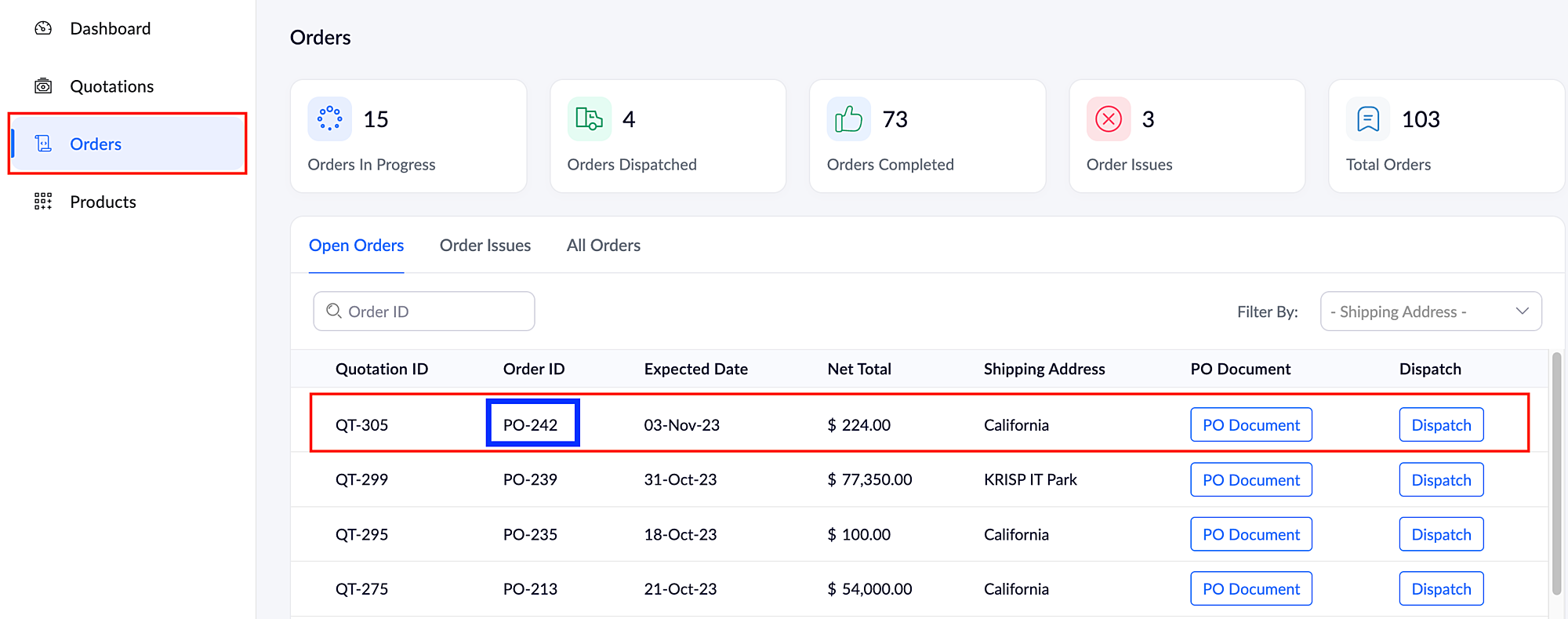Switch to the Order Issues tab
This screenshot has height=619, width=1568.
[x=485, y=246]
